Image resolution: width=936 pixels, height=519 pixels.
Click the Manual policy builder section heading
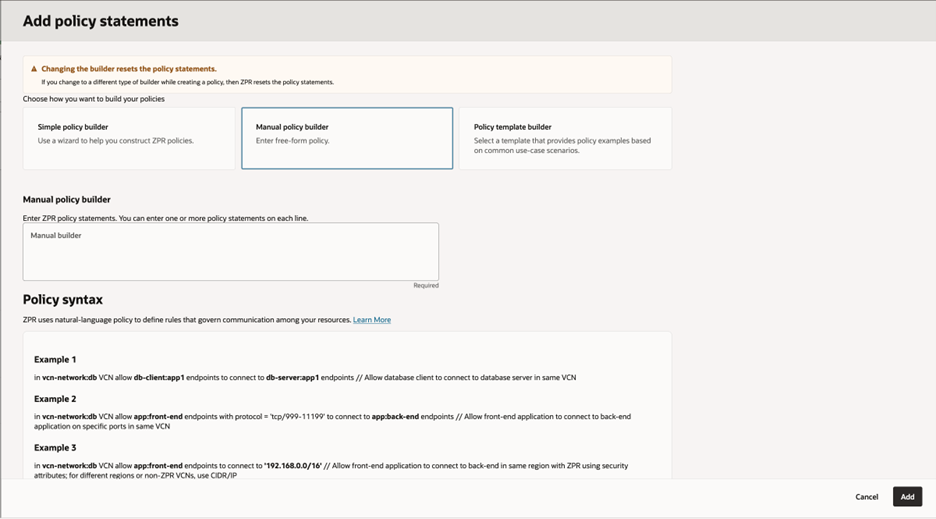[x=67, y=200]
